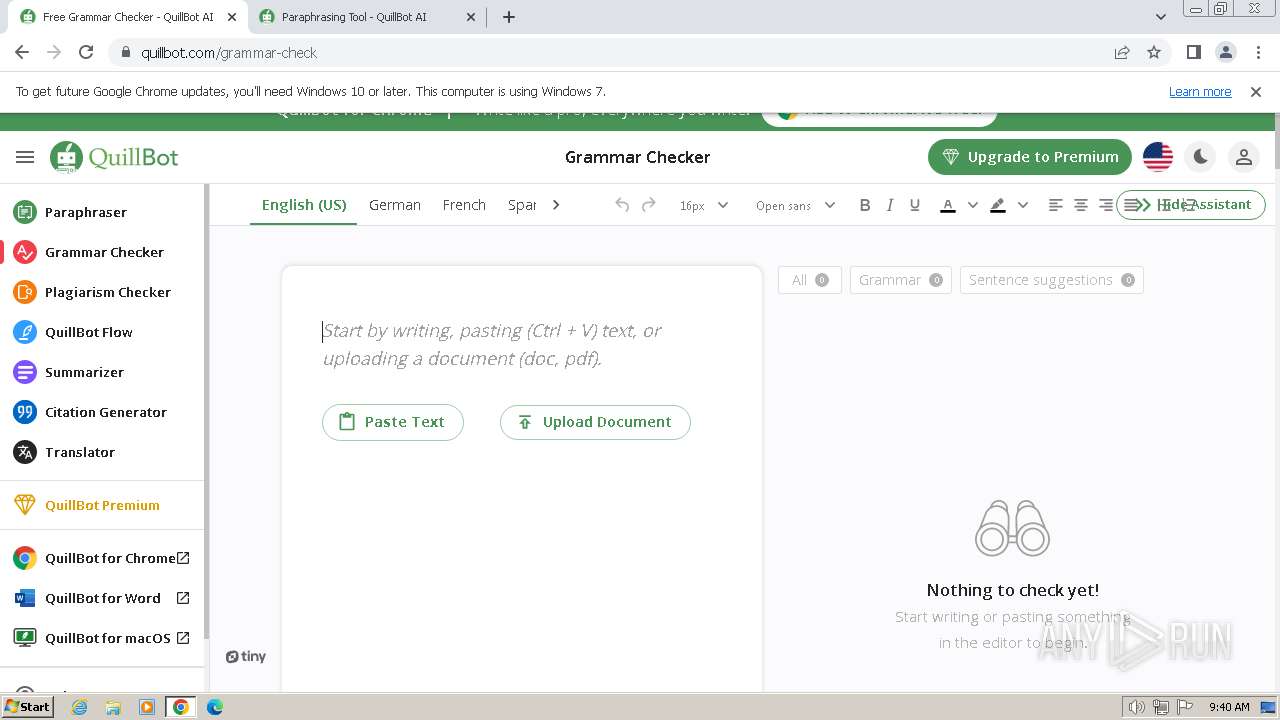Screen dimensions: 1280x720
Task: Open QuillBot for Chrome link
Action: click(102, 558)
